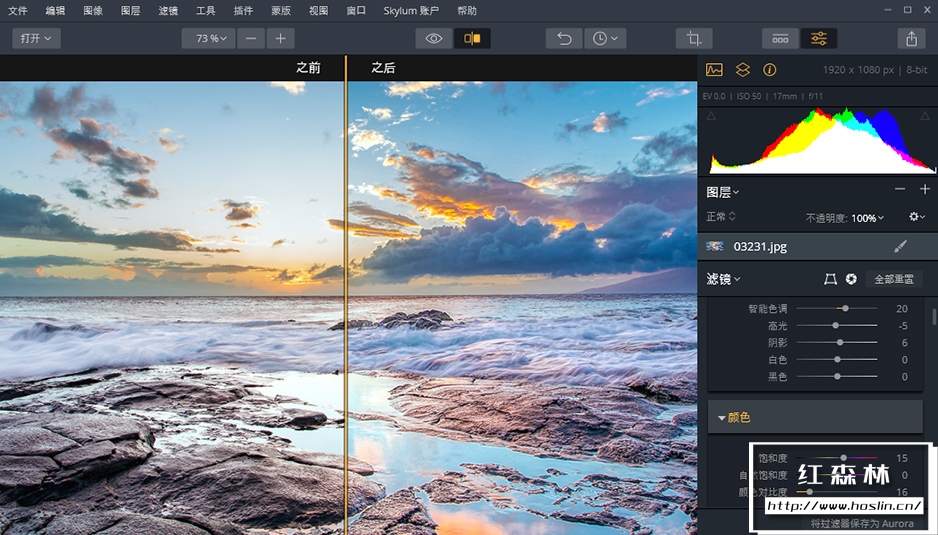Toggle the presets filmstrip panel

tap(780, 38)
